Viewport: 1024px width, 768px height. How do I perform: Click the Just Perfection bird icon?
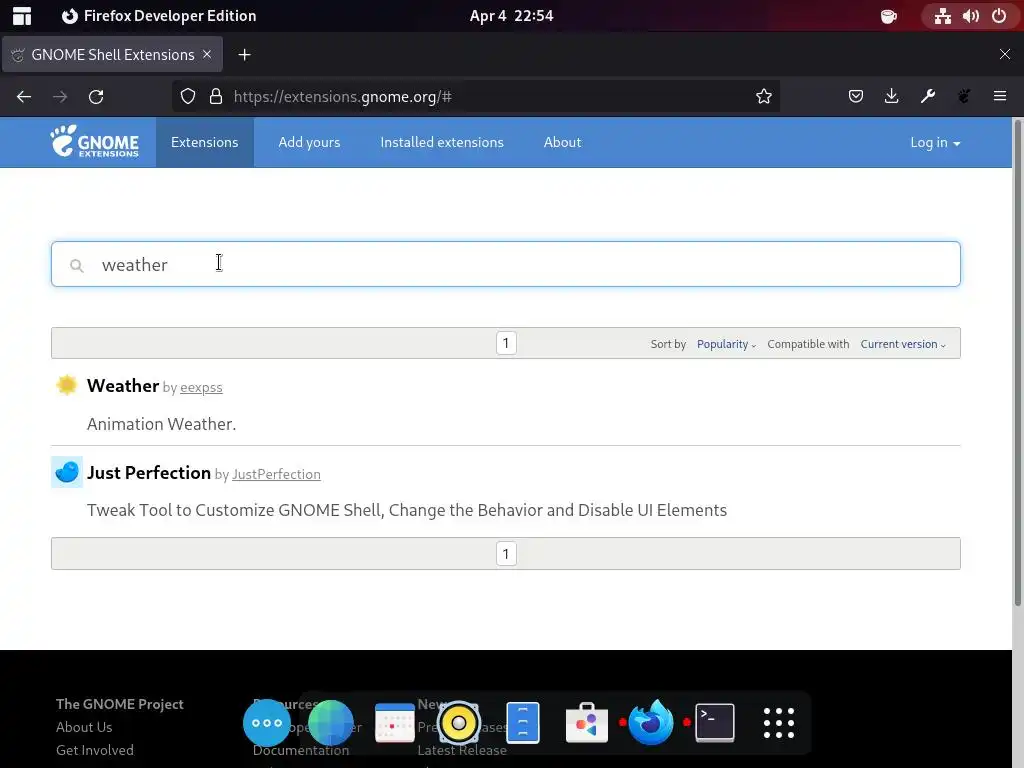pos(67,472)
